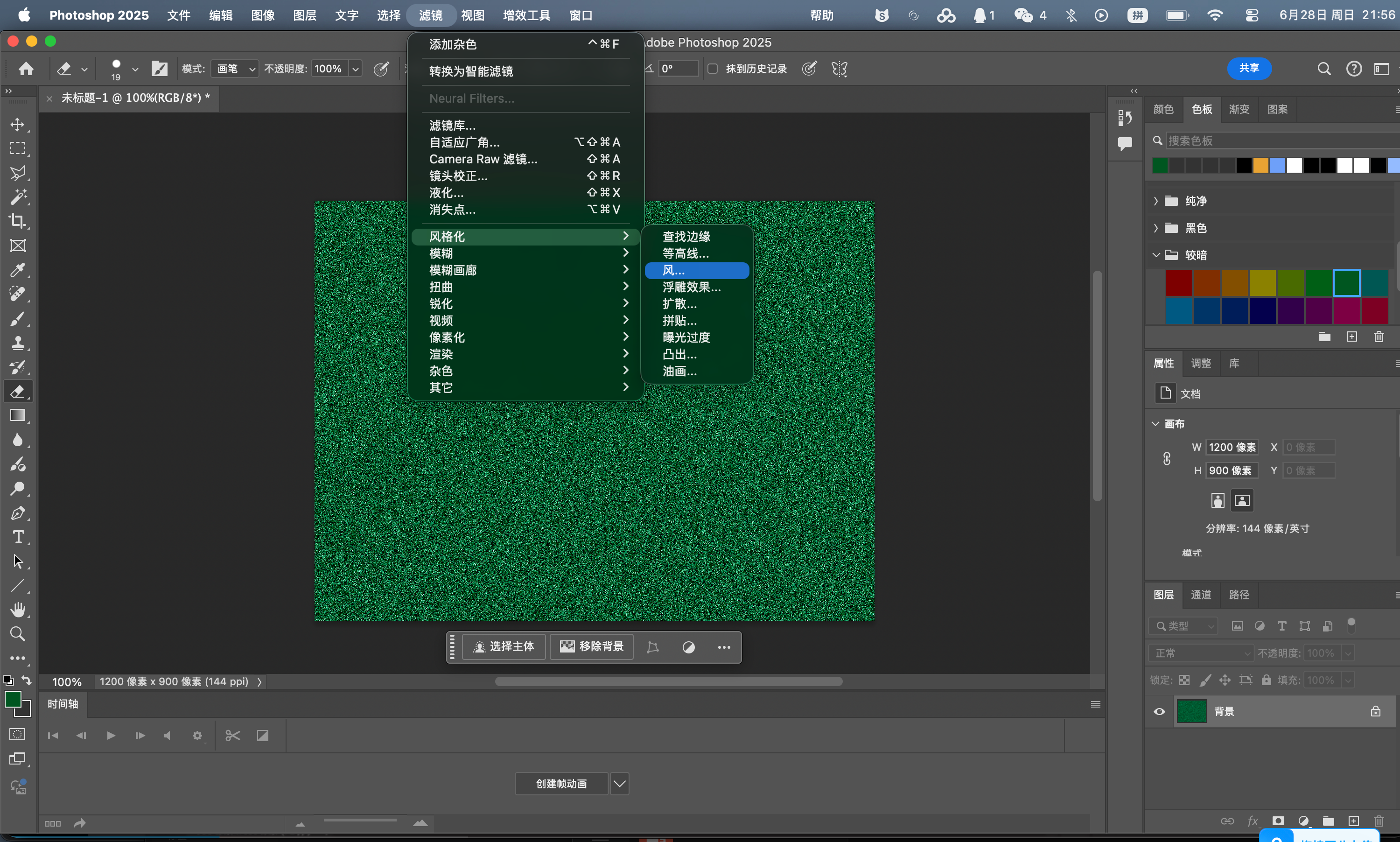Select the Pen tool
The height and width of the screenshot is (842, 1400).
tap(18, 513)
